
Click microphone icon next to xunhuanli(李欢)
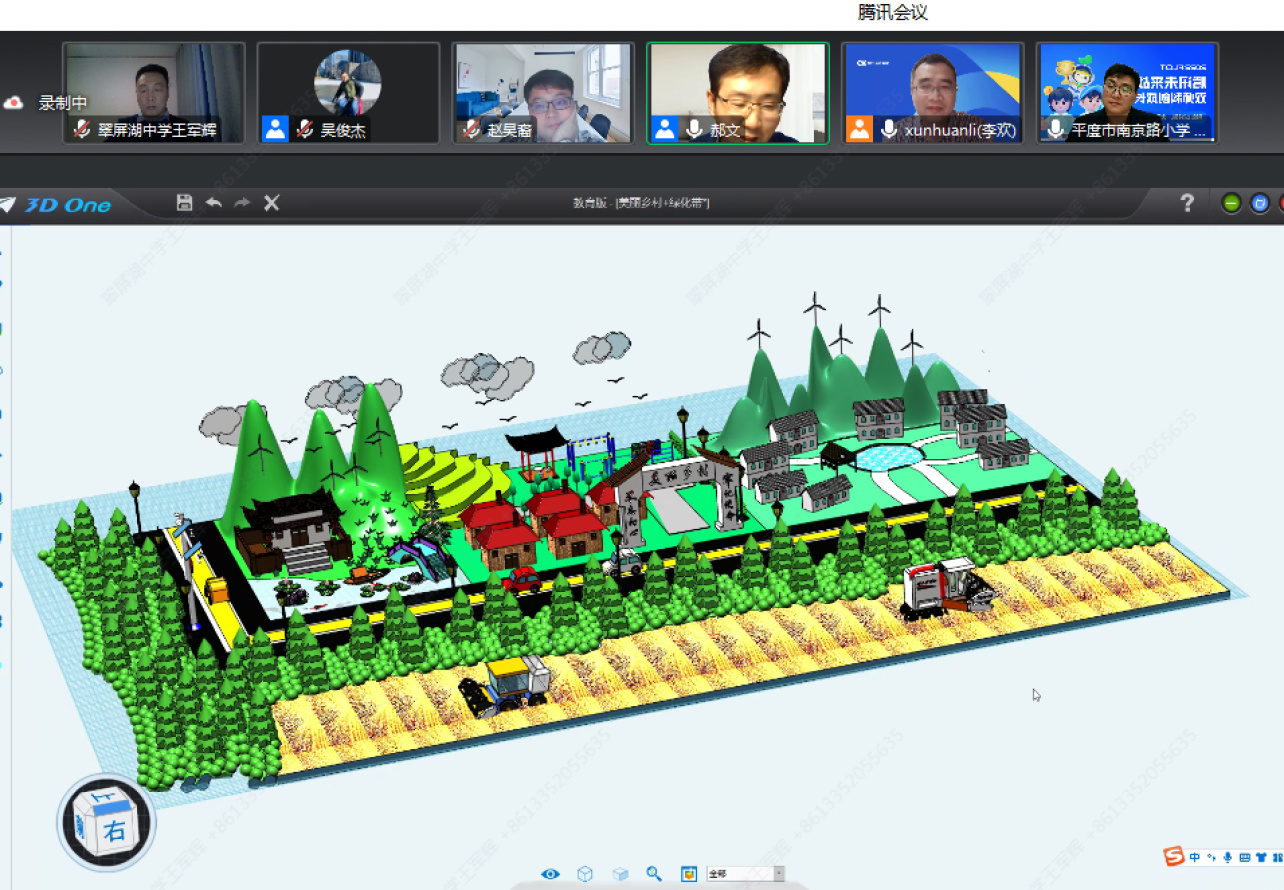coord(889,130)
